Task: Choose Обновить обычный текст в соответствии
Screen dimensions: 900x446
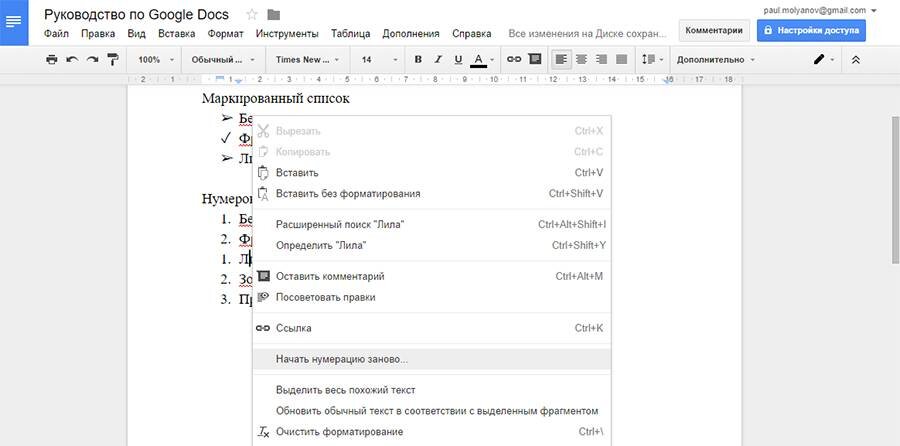Action: 432,411
